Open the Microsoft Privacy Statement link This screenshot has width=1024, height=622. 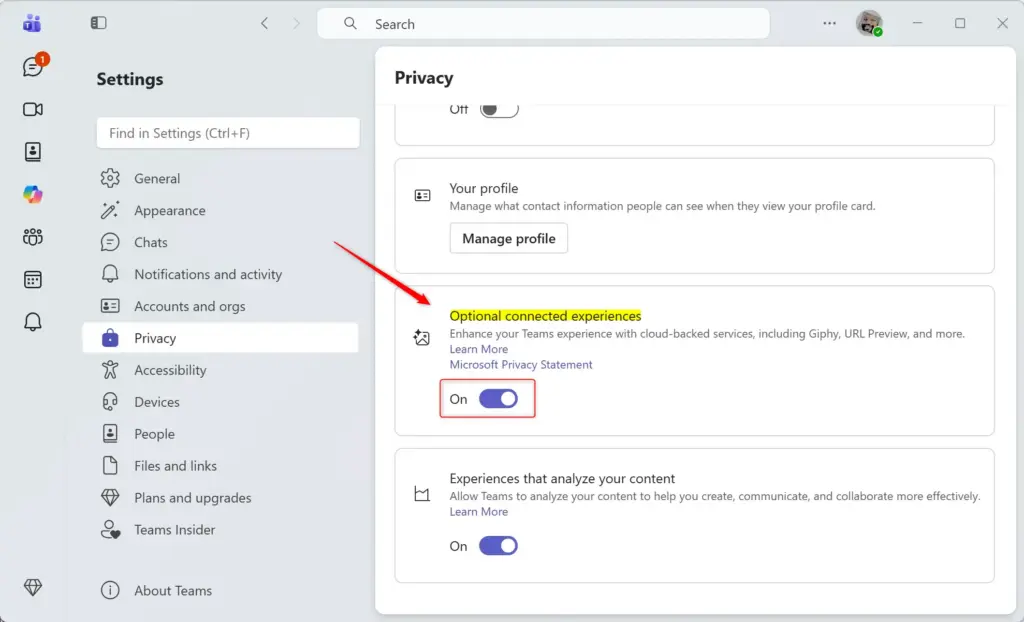521,365
